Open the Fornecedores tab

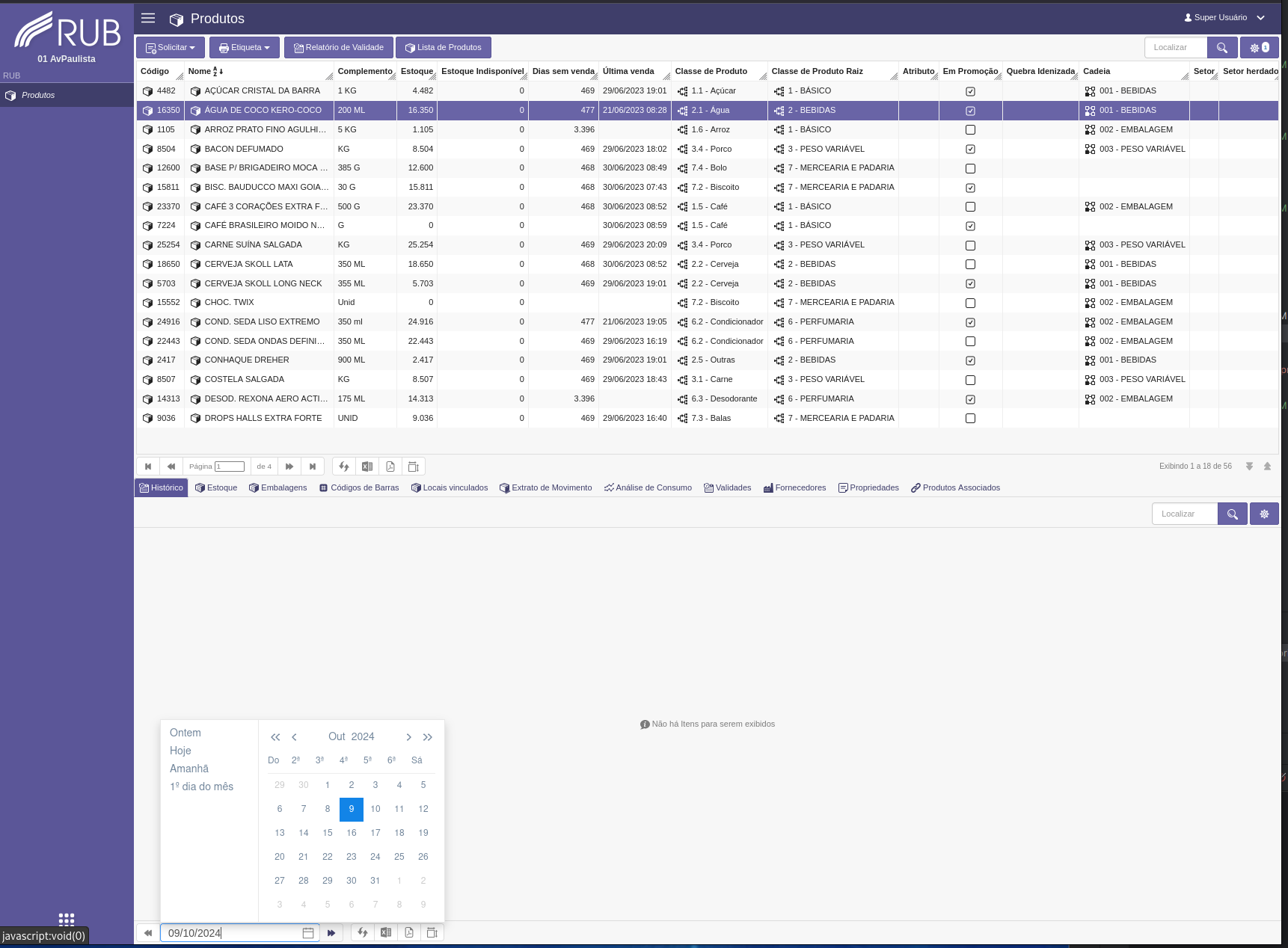pyautogui.click(x=794, y=487)
